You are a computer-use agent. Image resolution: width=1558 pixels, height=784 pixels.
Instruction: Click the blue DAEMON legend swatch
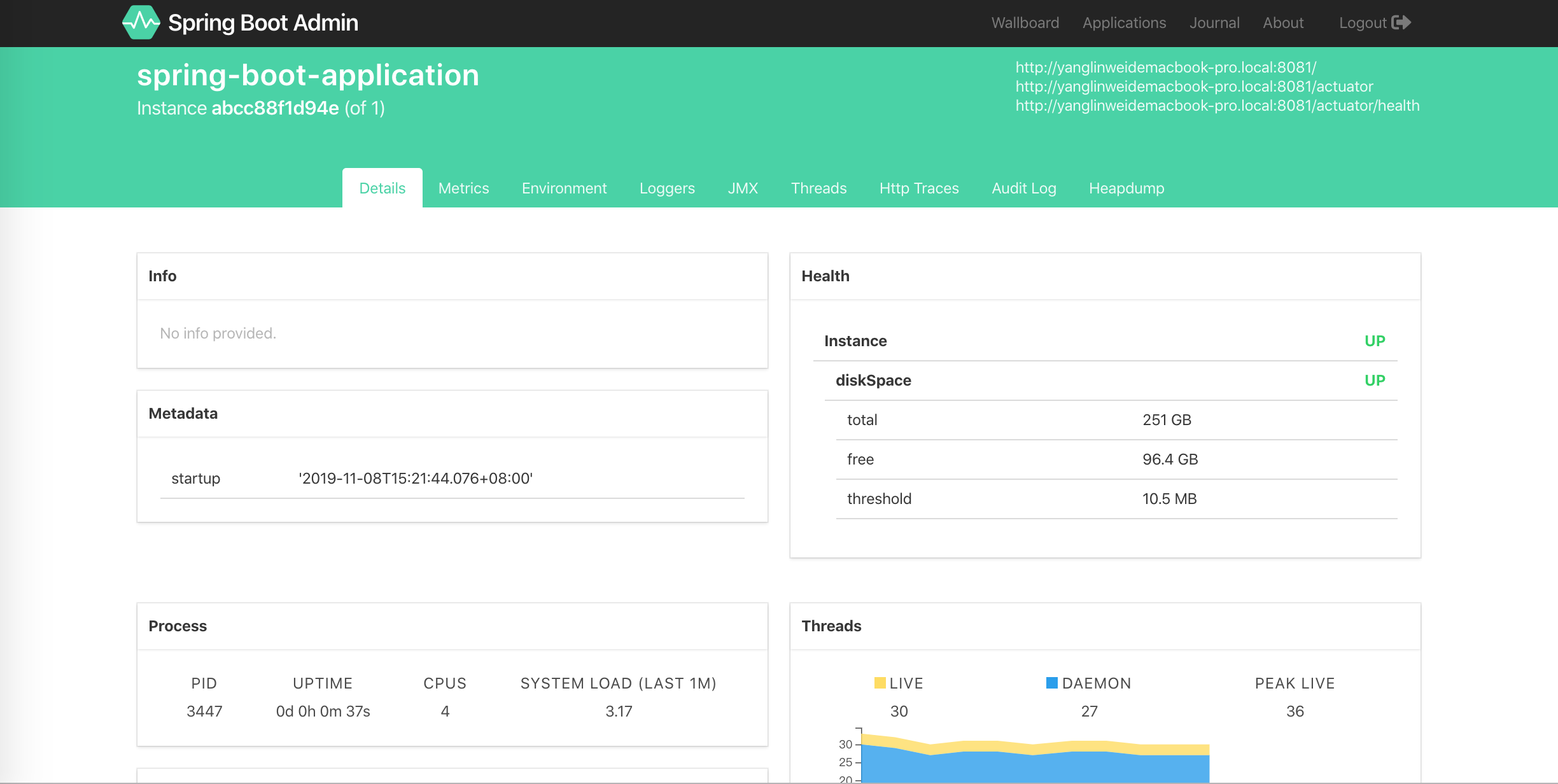pos(1052,683)
